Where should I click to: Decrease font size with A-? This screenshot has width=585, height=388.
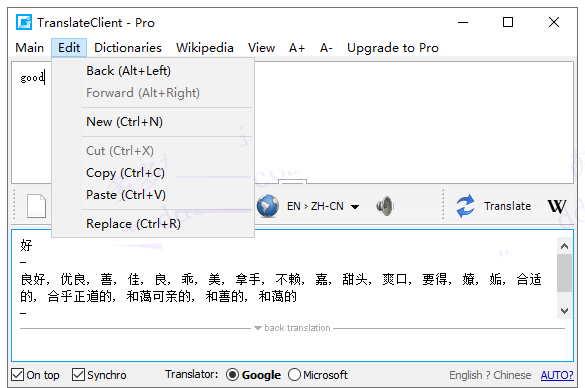coord(326,48)
